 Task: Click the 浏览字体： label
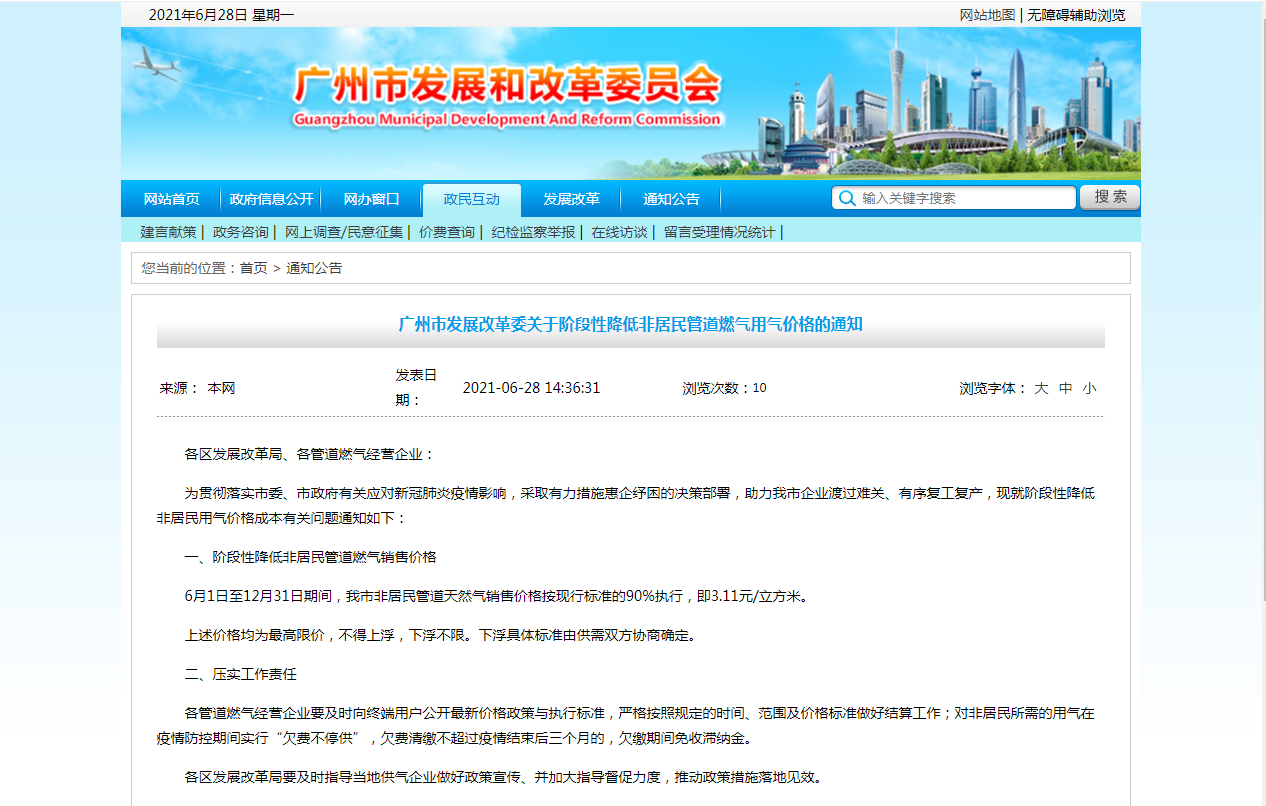click(x=993, y=388)
